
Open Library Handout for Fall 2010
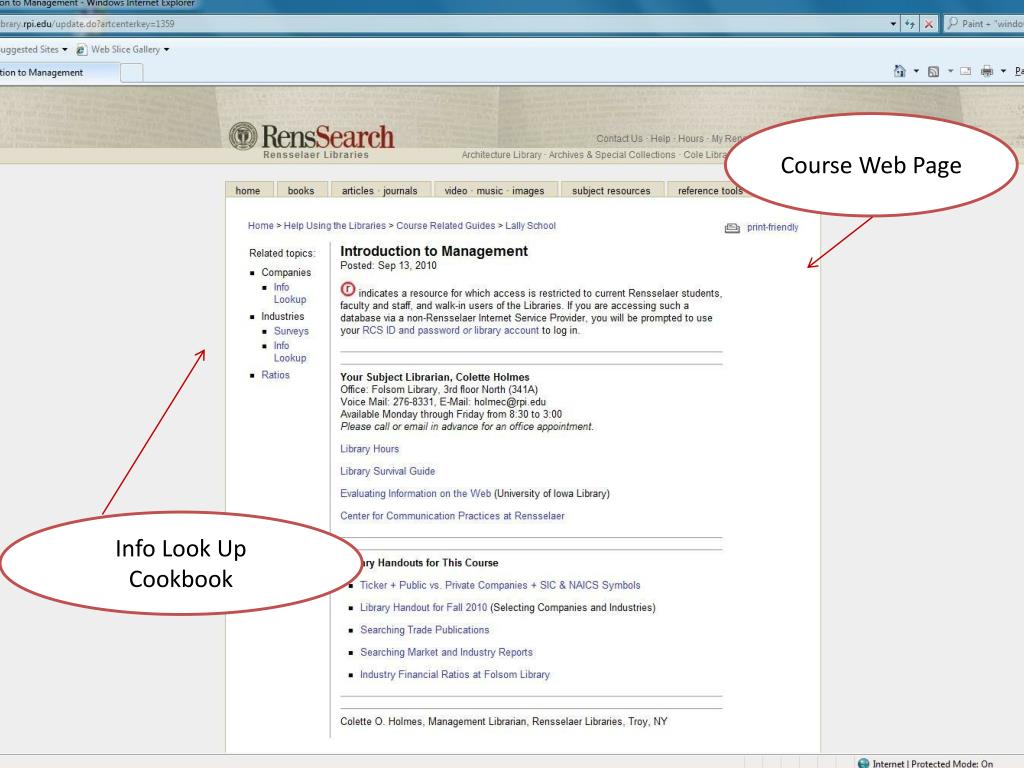[x=423, y=607]
